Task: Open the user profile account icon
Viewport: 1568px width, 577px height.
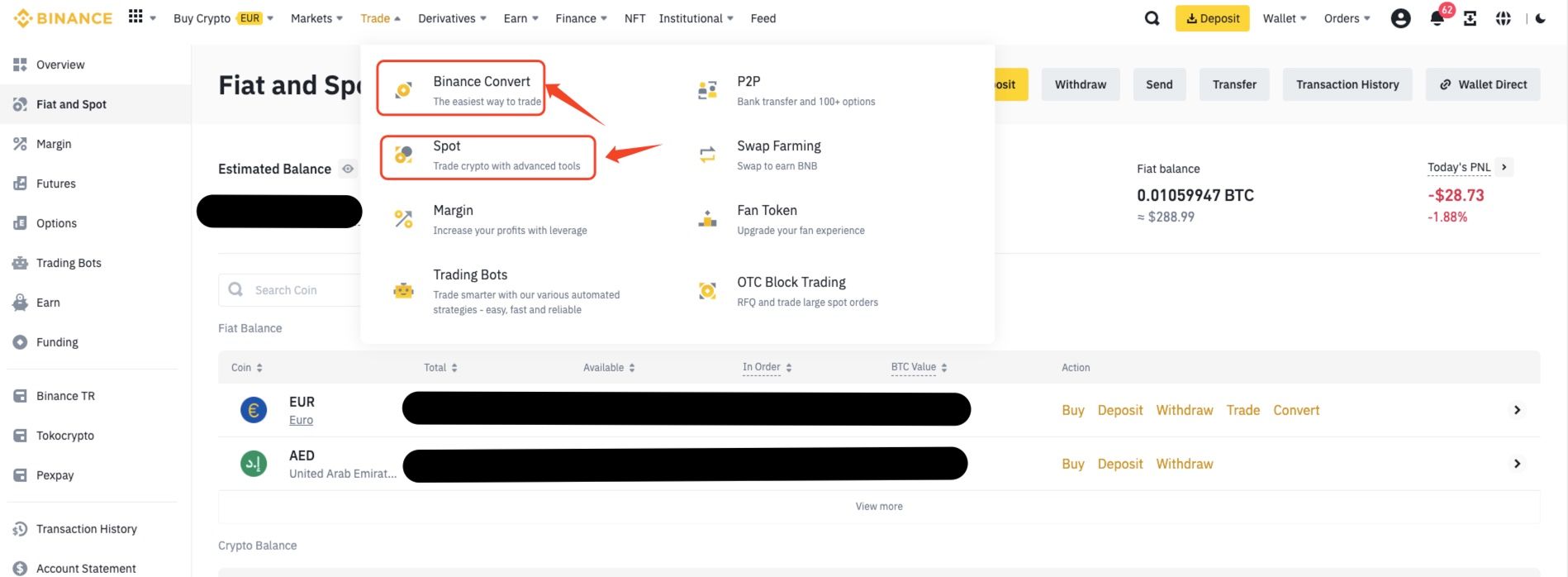Action: pyautogui.click(x=1400, y=18)
